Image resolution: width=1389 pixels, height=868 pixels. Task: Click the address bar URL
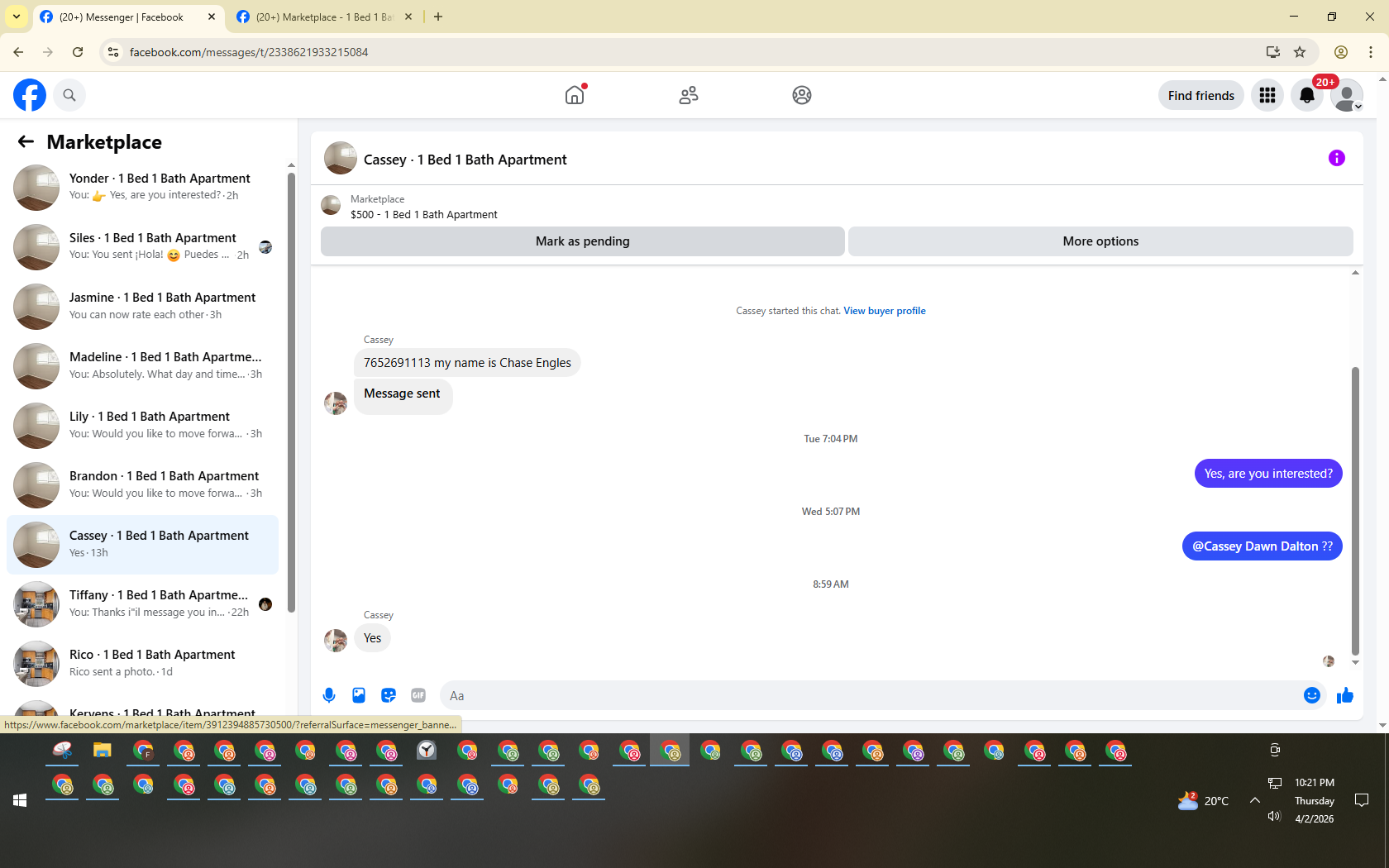tap(249, 52)
